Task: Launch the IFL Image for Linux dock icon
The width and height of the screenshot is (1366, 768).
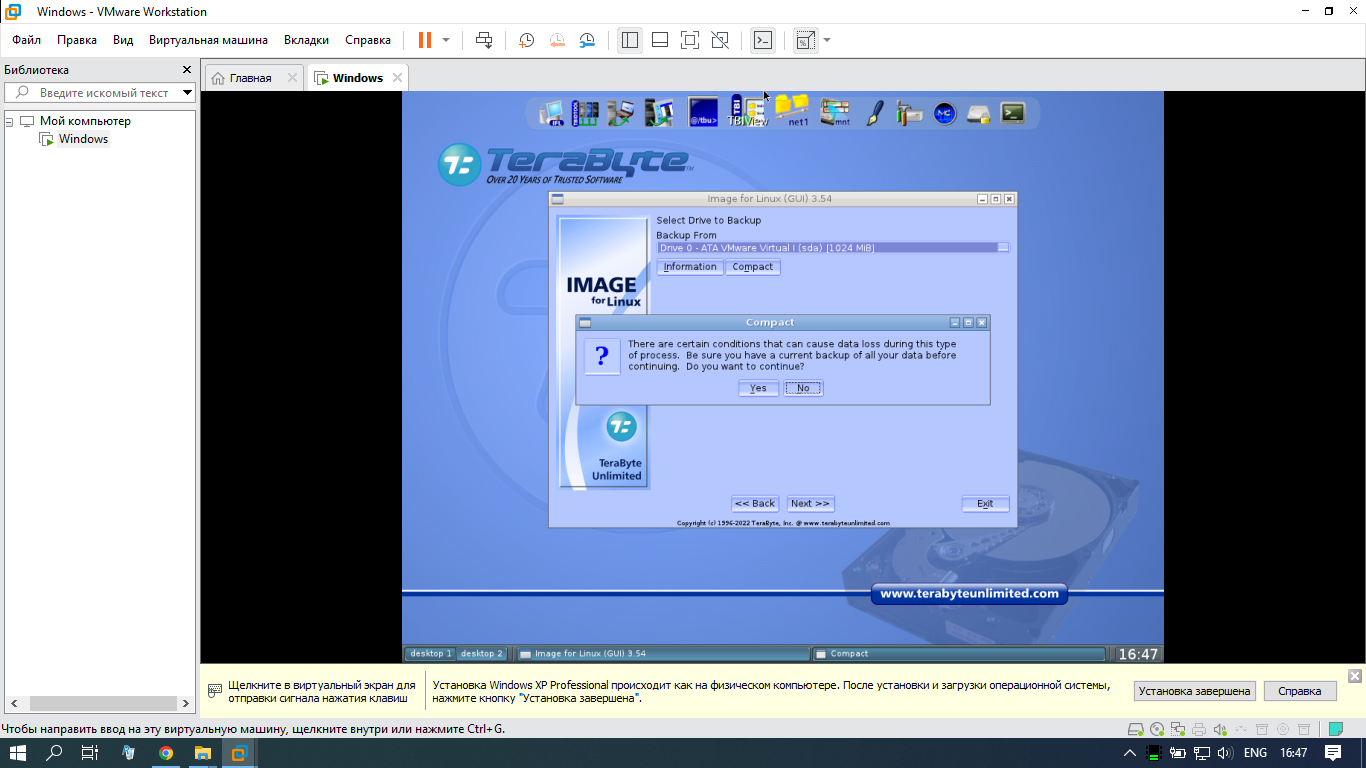Action: [x=551, y=113]
